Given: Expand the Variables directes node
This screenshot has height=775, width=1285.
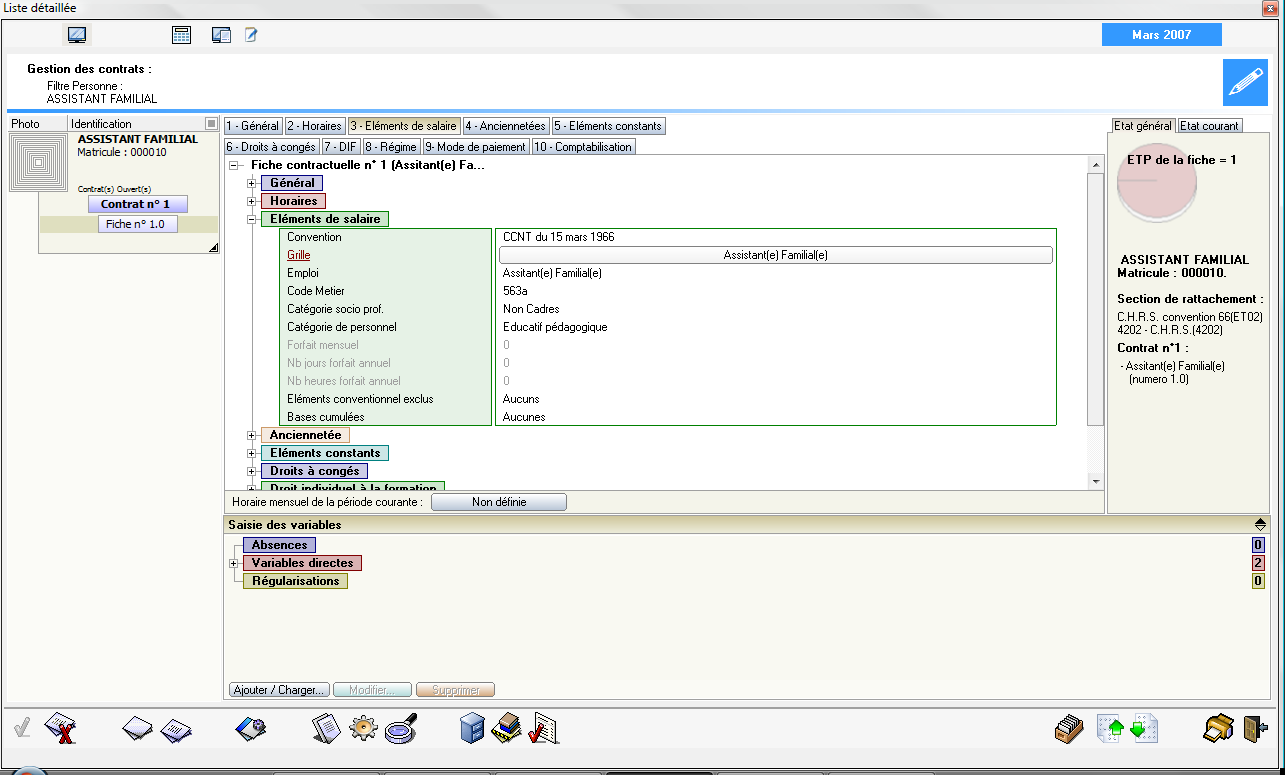Looking at the screenshot, I should pos(234,563).
